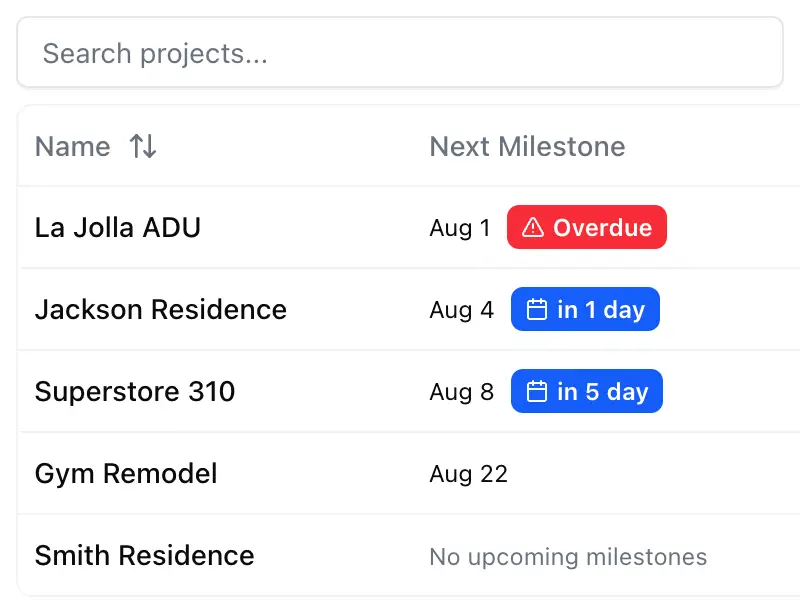Click the Aug 22 date for Gym Remodel
The image size is (800, 600).
pyautogui.click(x=469, y=473)
